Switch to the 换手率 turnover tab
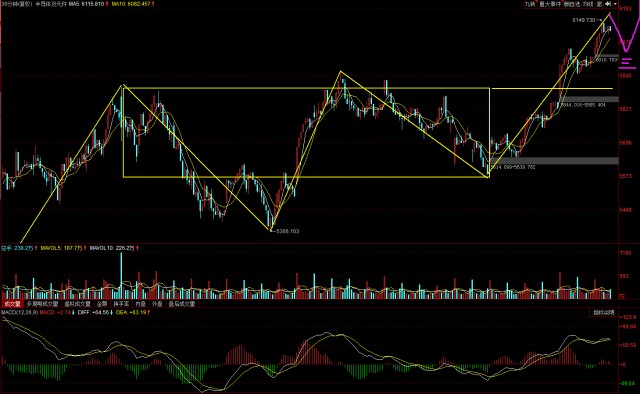The image size is (640, 394). click(x=121, y=304)
